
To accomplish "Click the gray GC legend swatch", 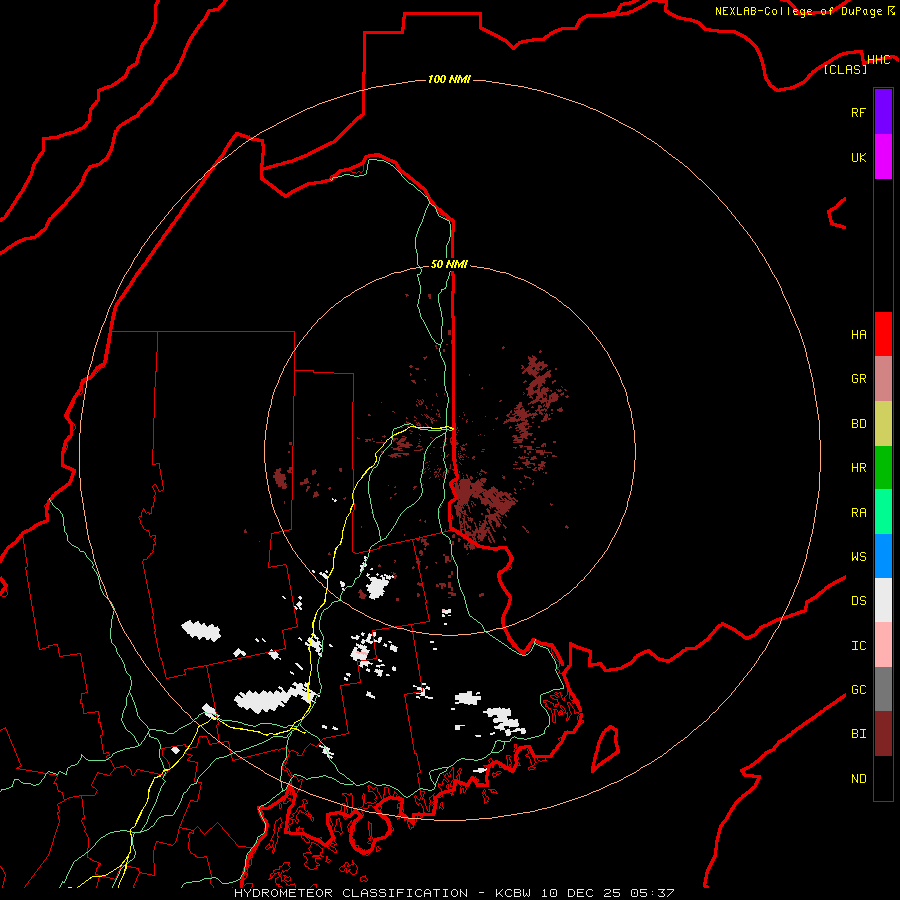I will 883,689.
